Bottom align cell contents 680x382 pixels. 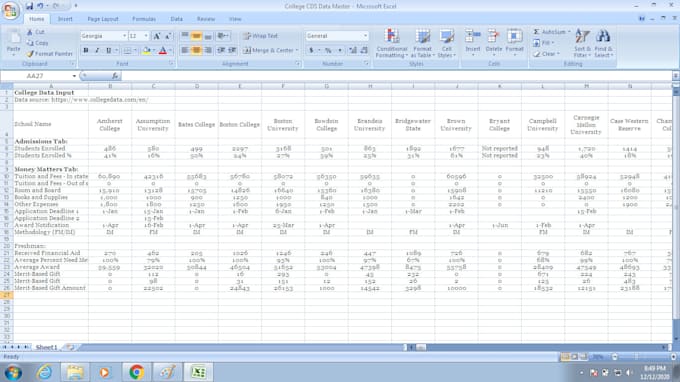pyautogui.click(x=208, y=36)
